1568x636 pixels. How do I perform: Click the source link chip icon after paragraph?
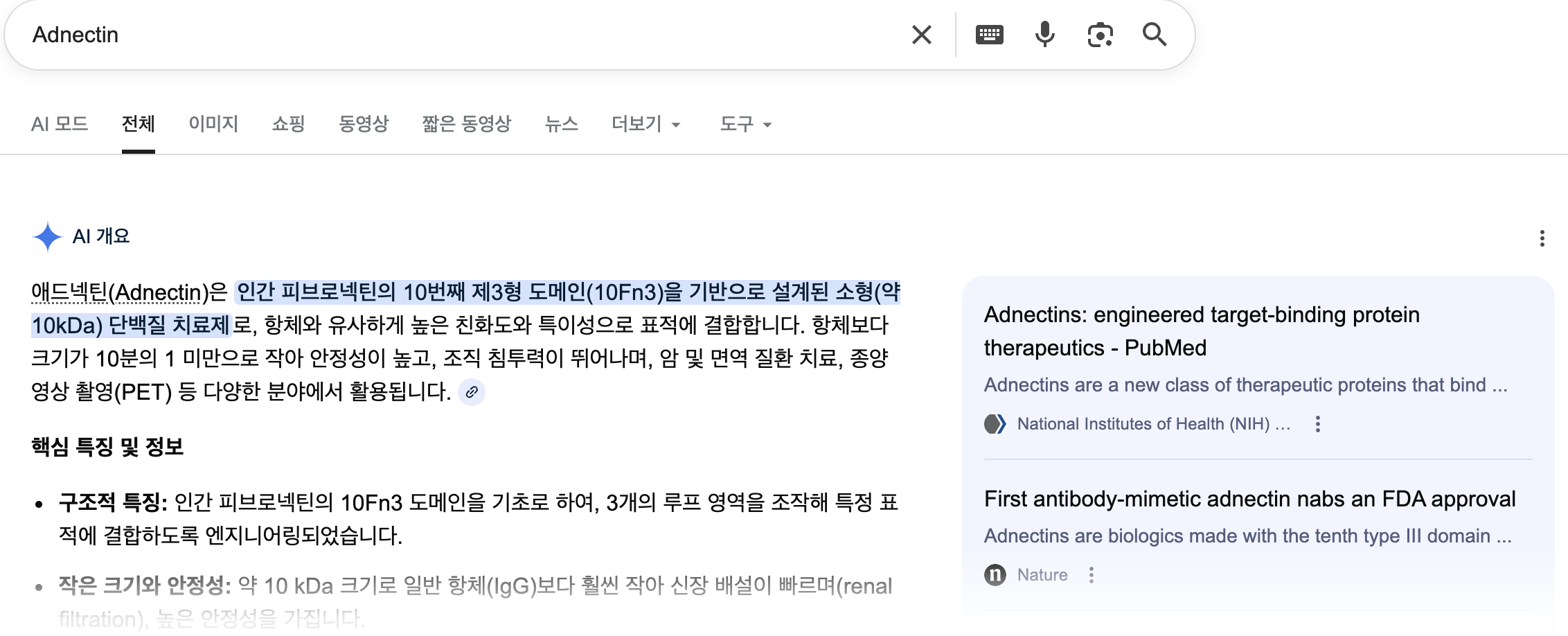click(472, 392)
